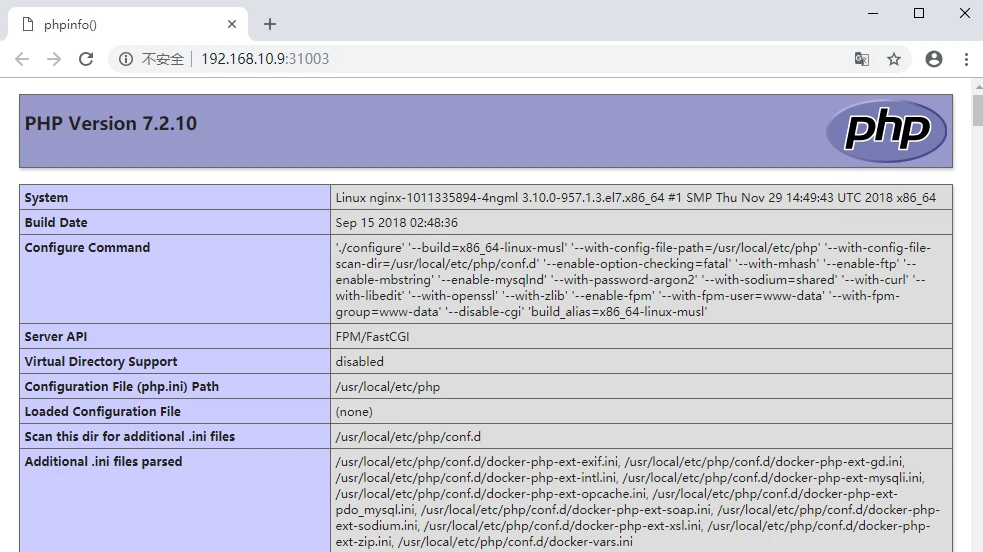Click the Additional .ini files parsed label

tap(103, 462)
